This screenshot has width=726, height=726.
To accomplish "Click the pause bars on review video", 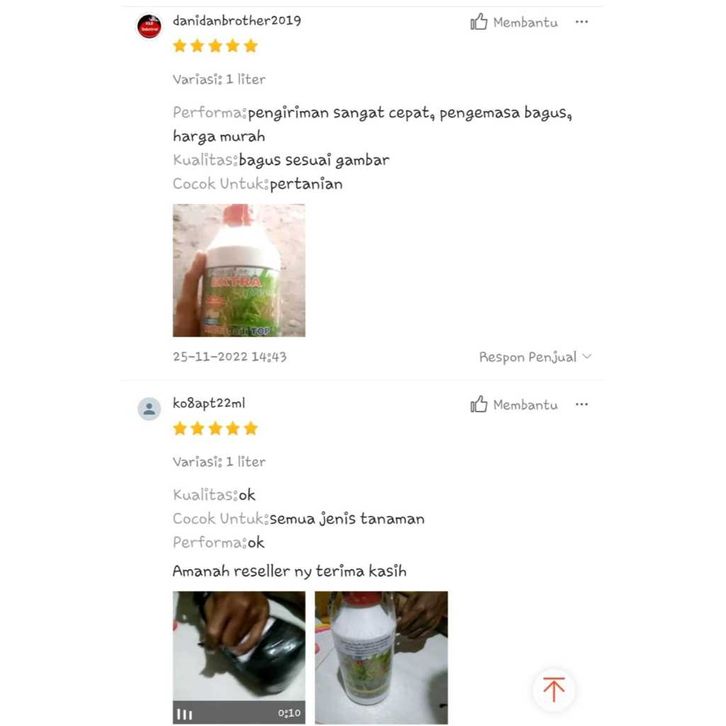I will [x=184, y=714].
